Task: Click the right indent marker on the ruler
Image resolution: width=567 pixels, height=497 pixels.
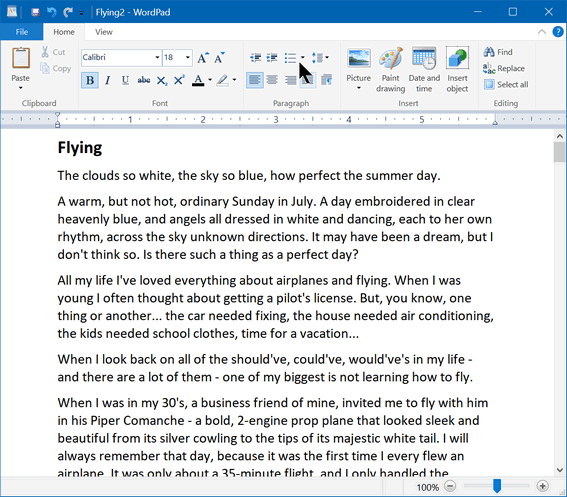Action: (495, 122)
